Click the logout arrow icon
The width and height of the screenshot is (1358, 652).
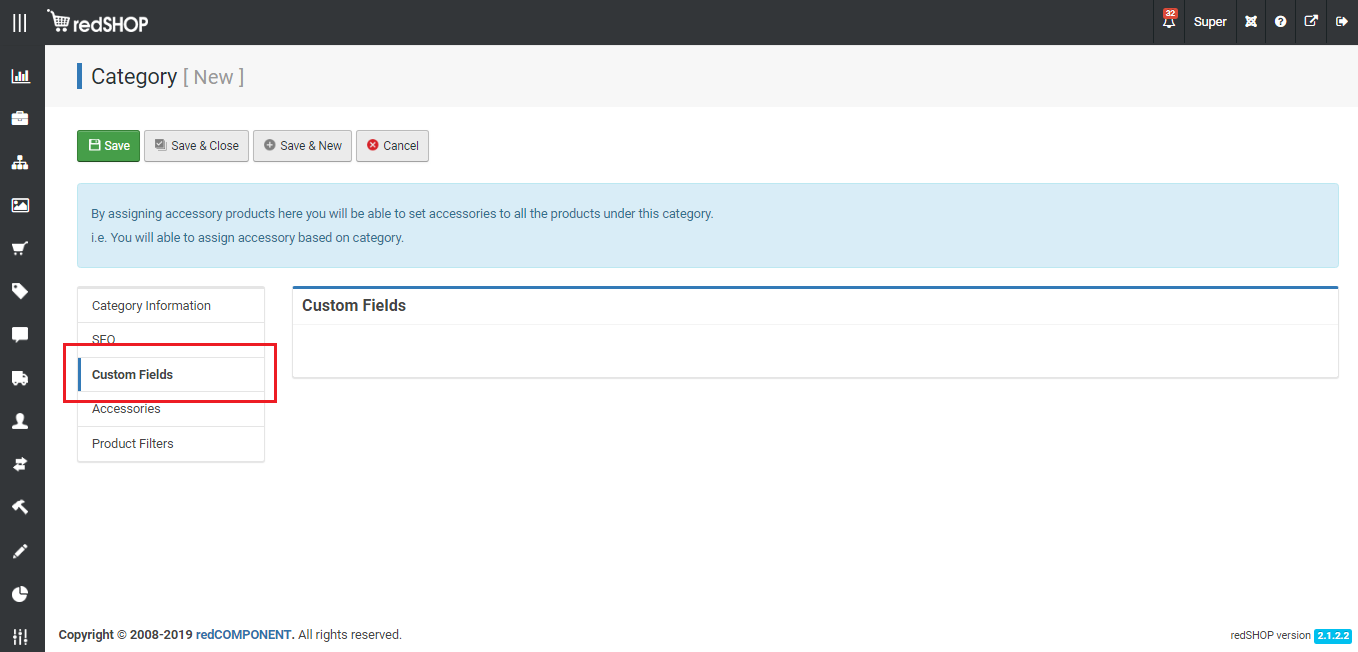click(1342, 21)
